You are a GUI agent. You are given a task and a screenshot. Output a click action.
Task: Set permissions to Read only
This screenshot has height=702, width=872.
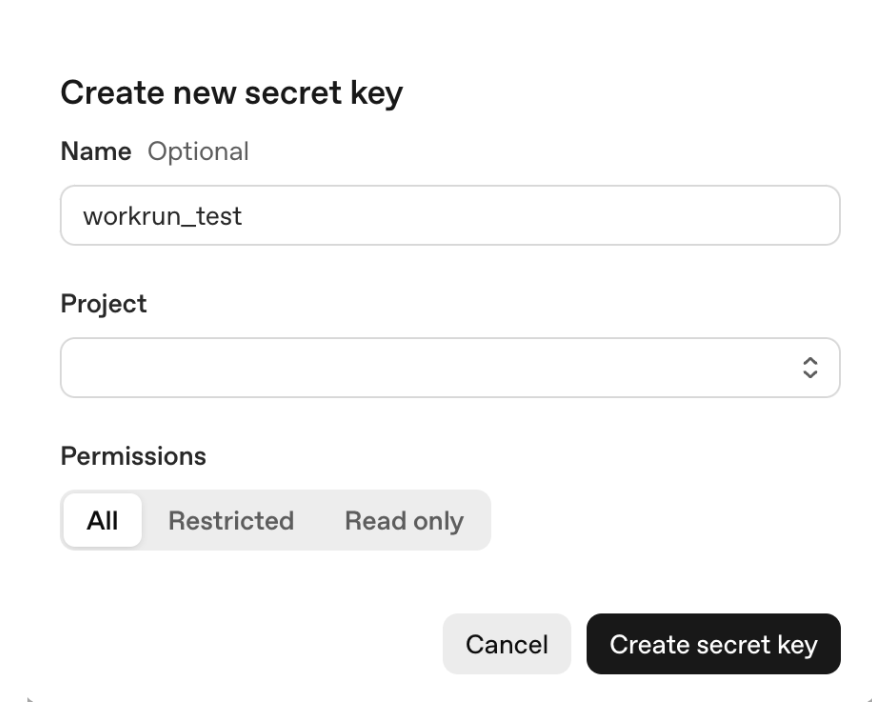(404, 520)
